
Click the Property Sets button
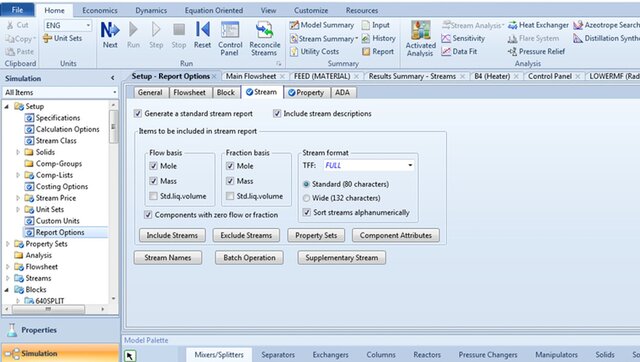[x=316, y=235]
